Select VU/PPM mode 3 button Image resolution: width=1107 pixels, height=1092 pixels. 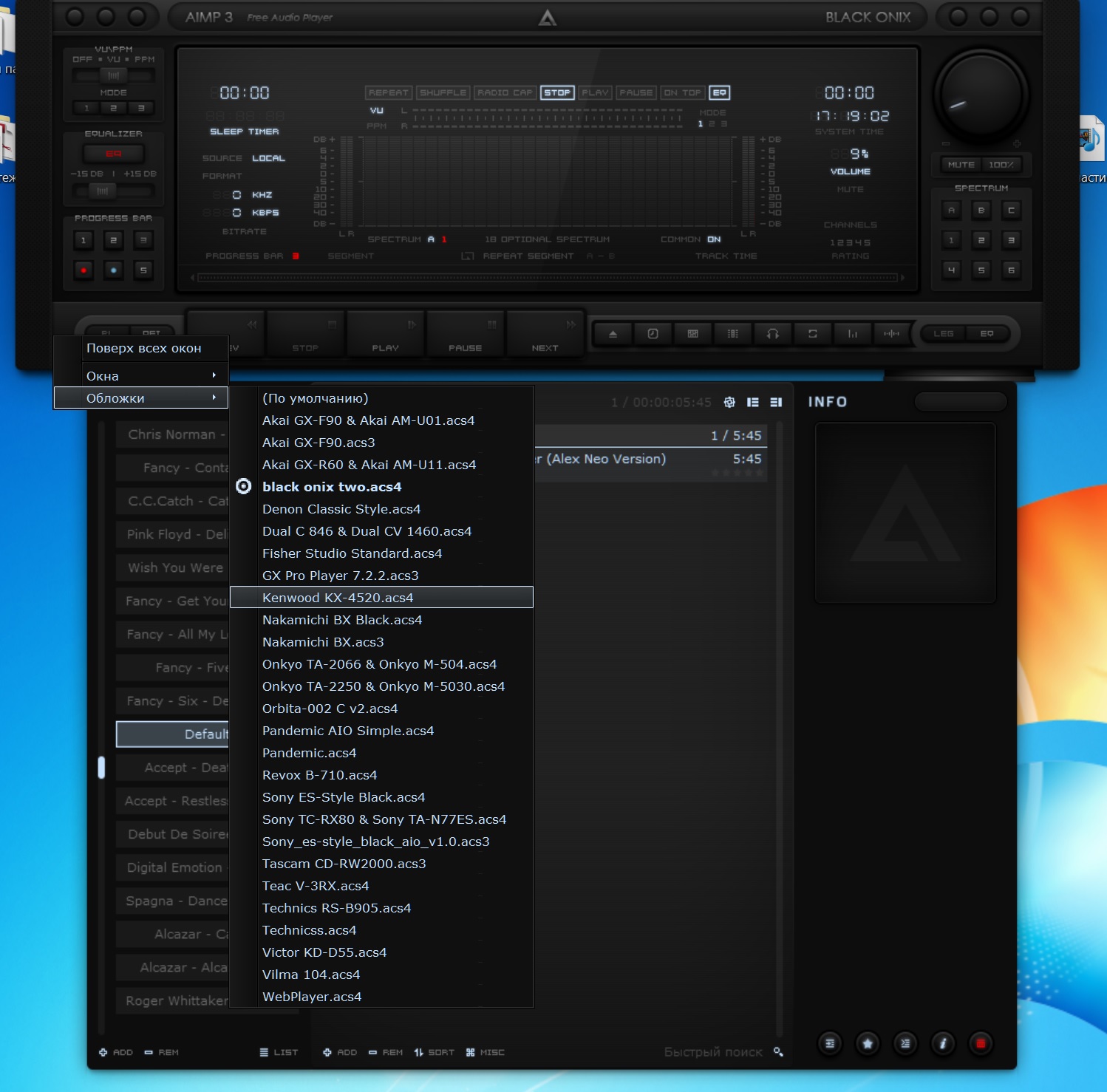[x=141, y=108]
